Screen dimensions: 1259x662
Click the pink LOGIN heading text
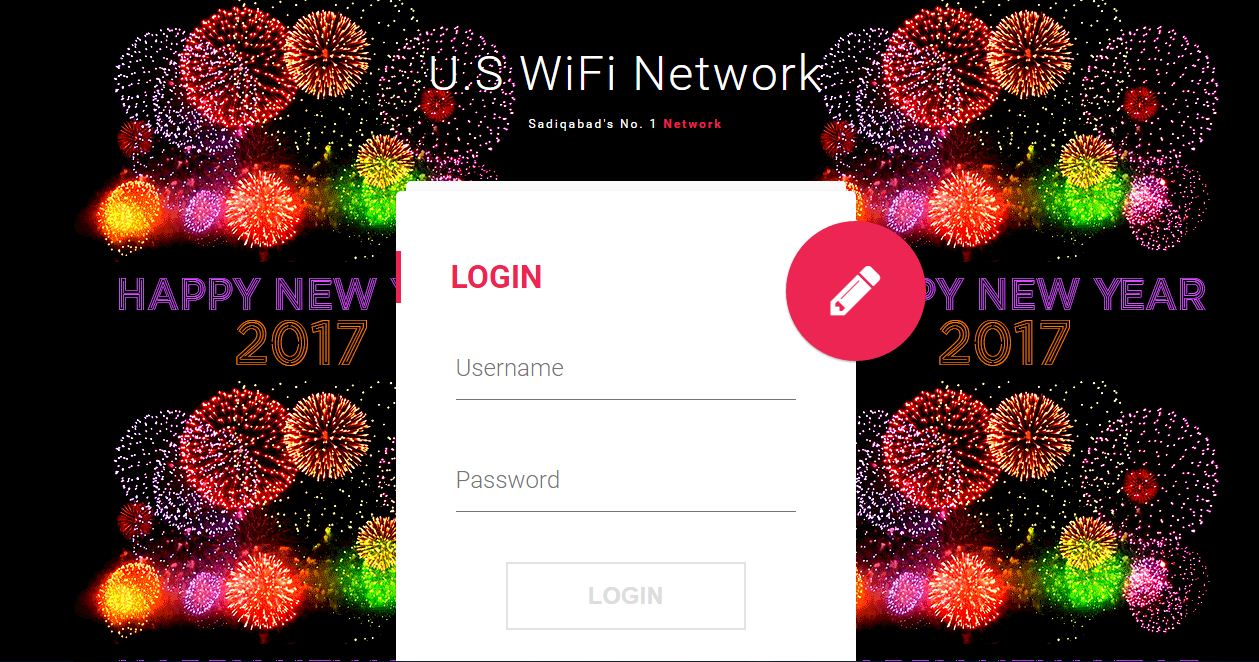tap(496, 277)
